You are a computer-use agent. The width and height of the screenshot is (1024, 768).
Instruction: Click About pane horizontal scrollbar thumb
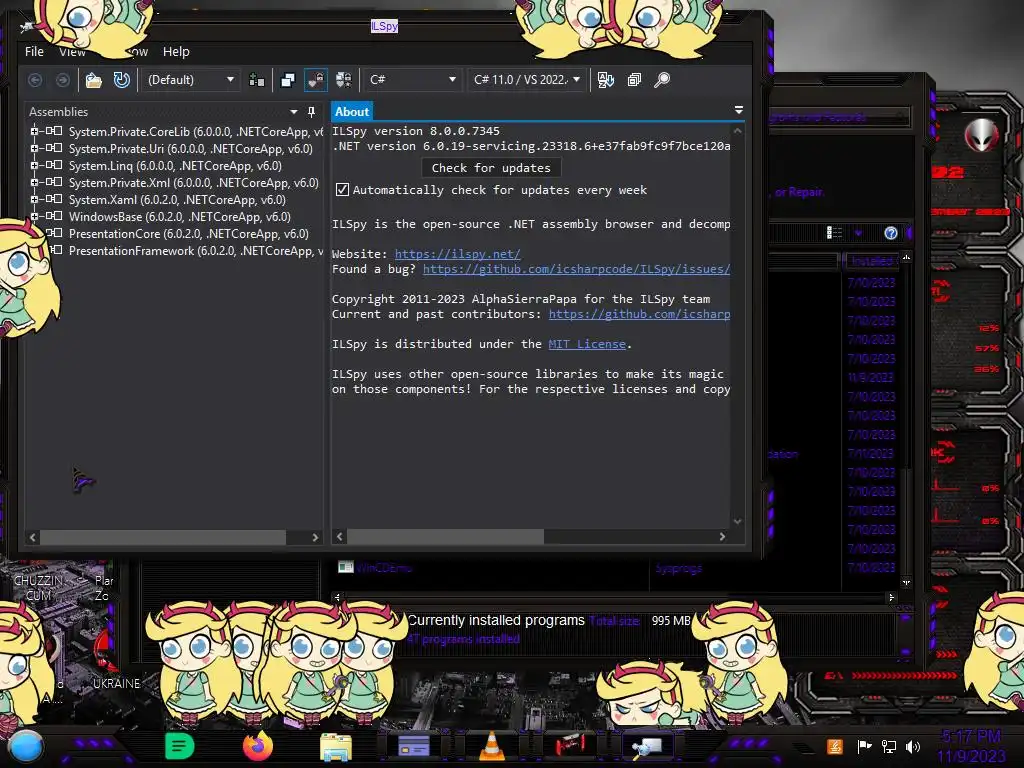click(x=445, y=537)
